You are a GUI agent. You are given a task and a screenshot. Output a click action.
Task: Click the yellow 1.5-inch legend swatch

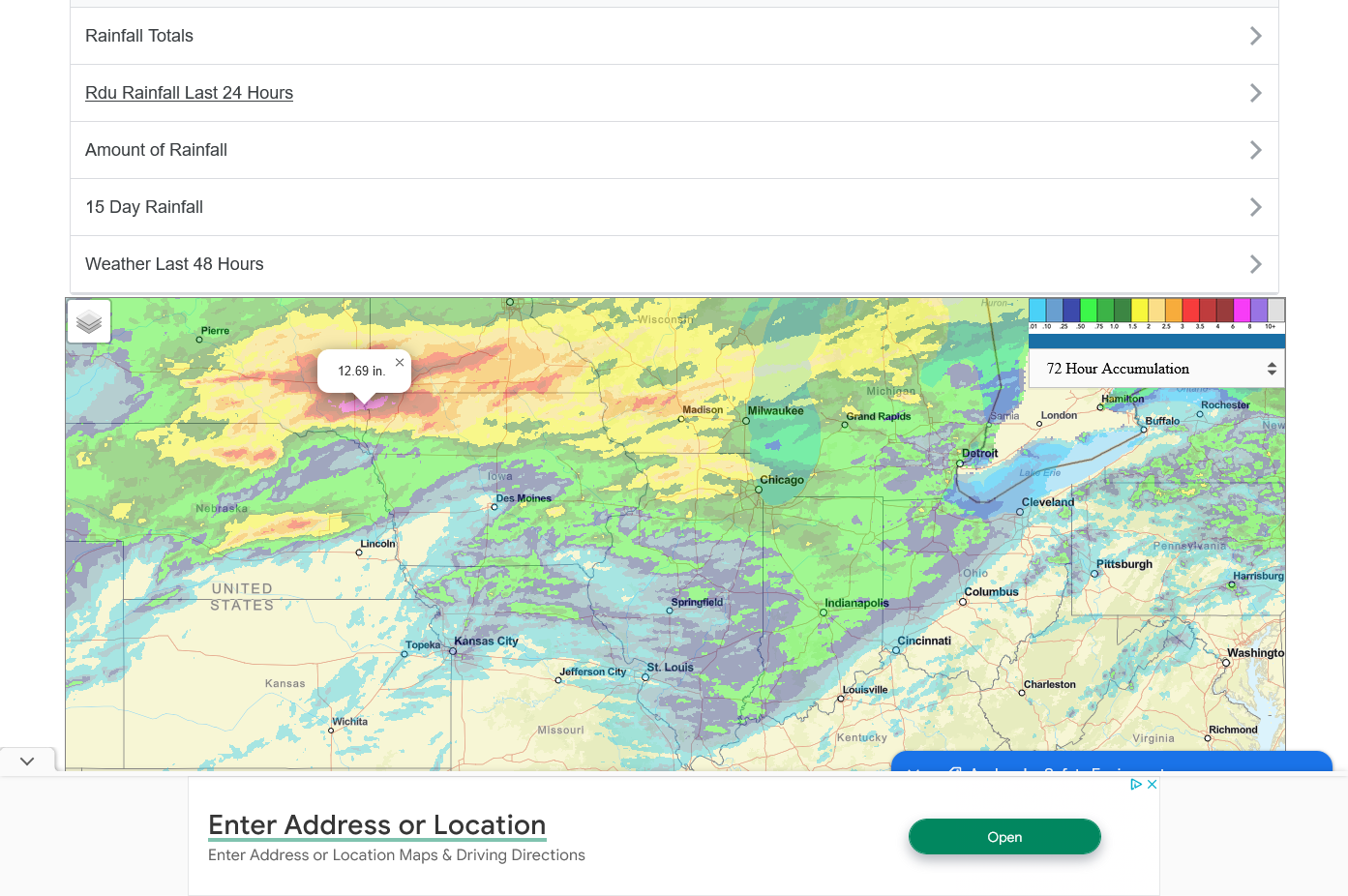tap(1140, 310)
